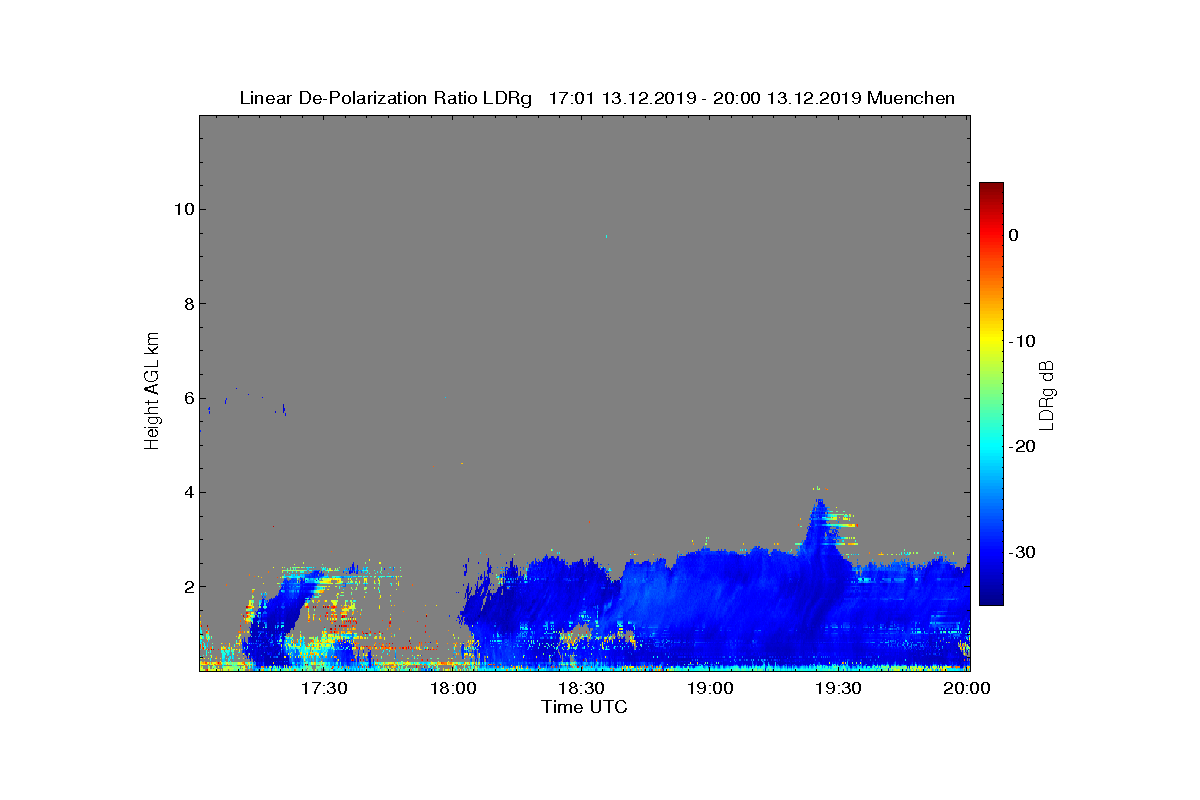The height and width of the screenshot is (800, 1200).
Task: Click the 20:00 time axis label
Action: 968,689
